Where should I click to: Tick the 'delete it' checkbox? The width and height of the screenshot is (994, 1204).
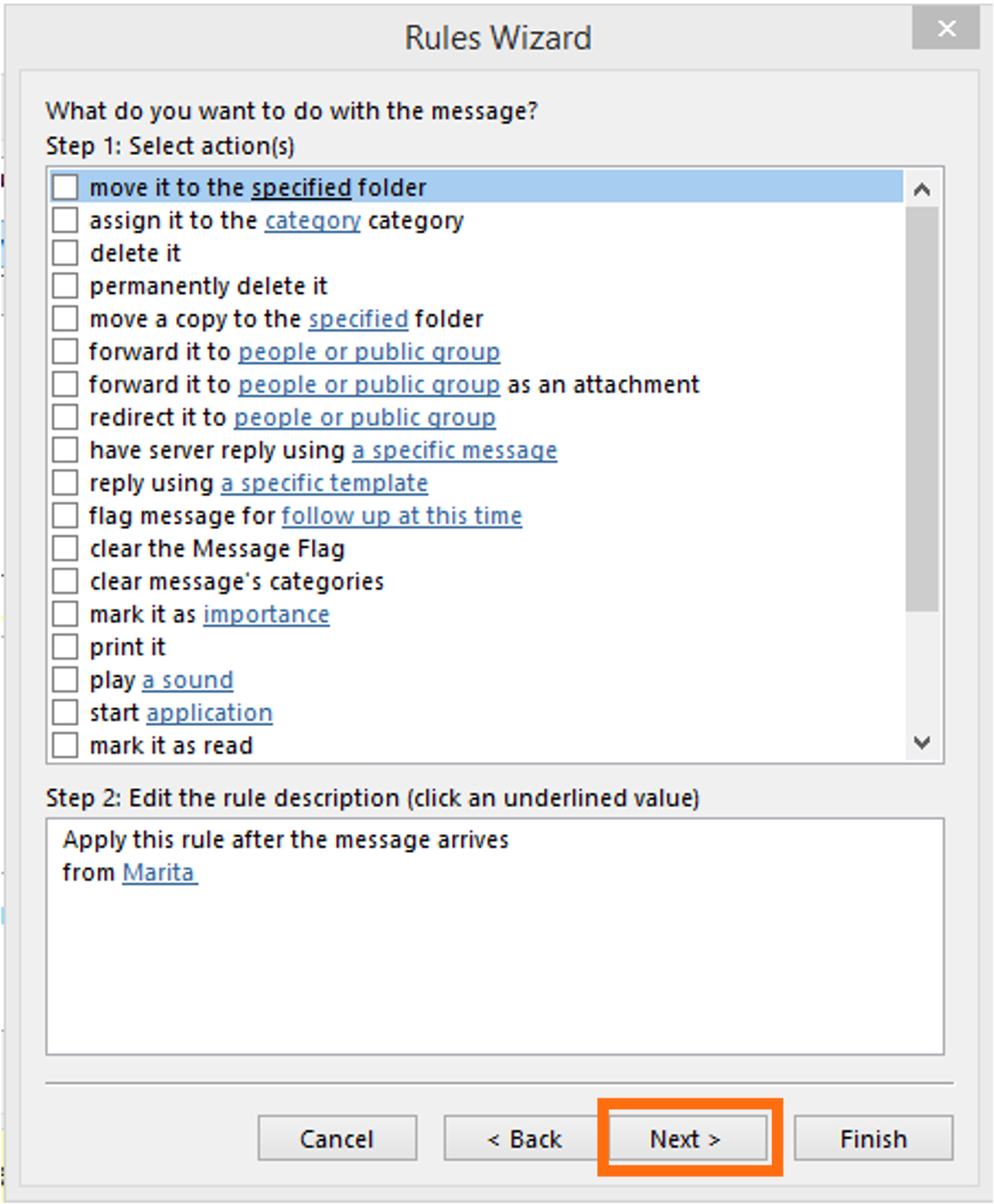coord(66,253)
